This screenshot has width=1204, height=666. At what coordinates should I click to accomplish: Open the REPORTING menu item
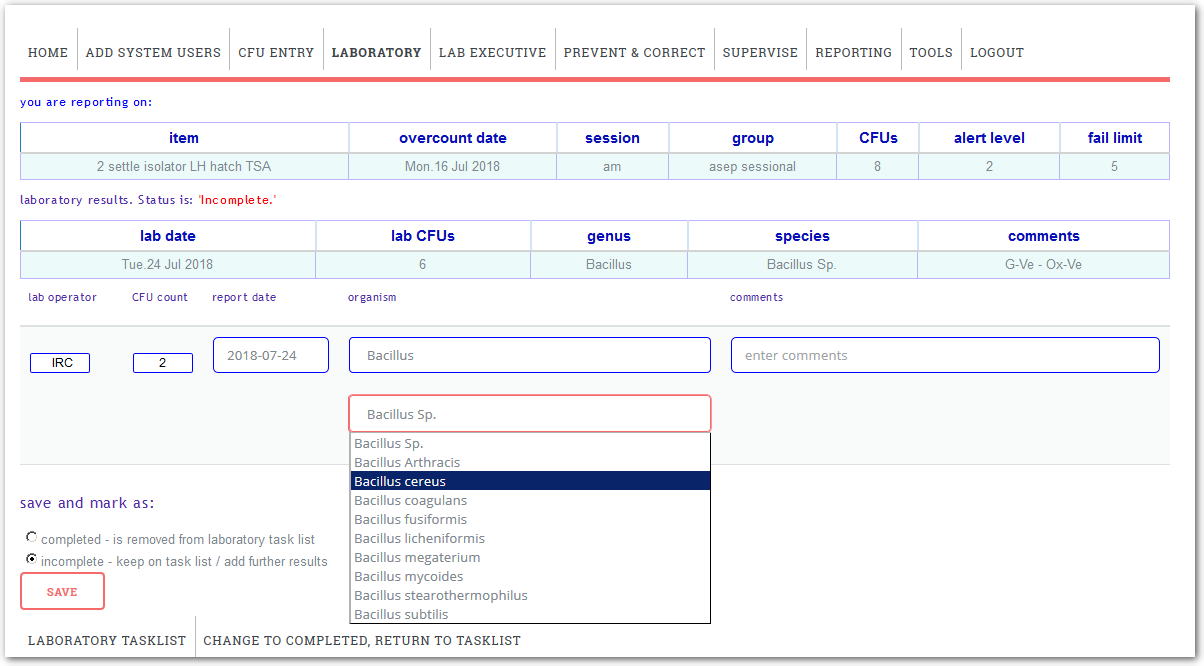click(853, 52)
